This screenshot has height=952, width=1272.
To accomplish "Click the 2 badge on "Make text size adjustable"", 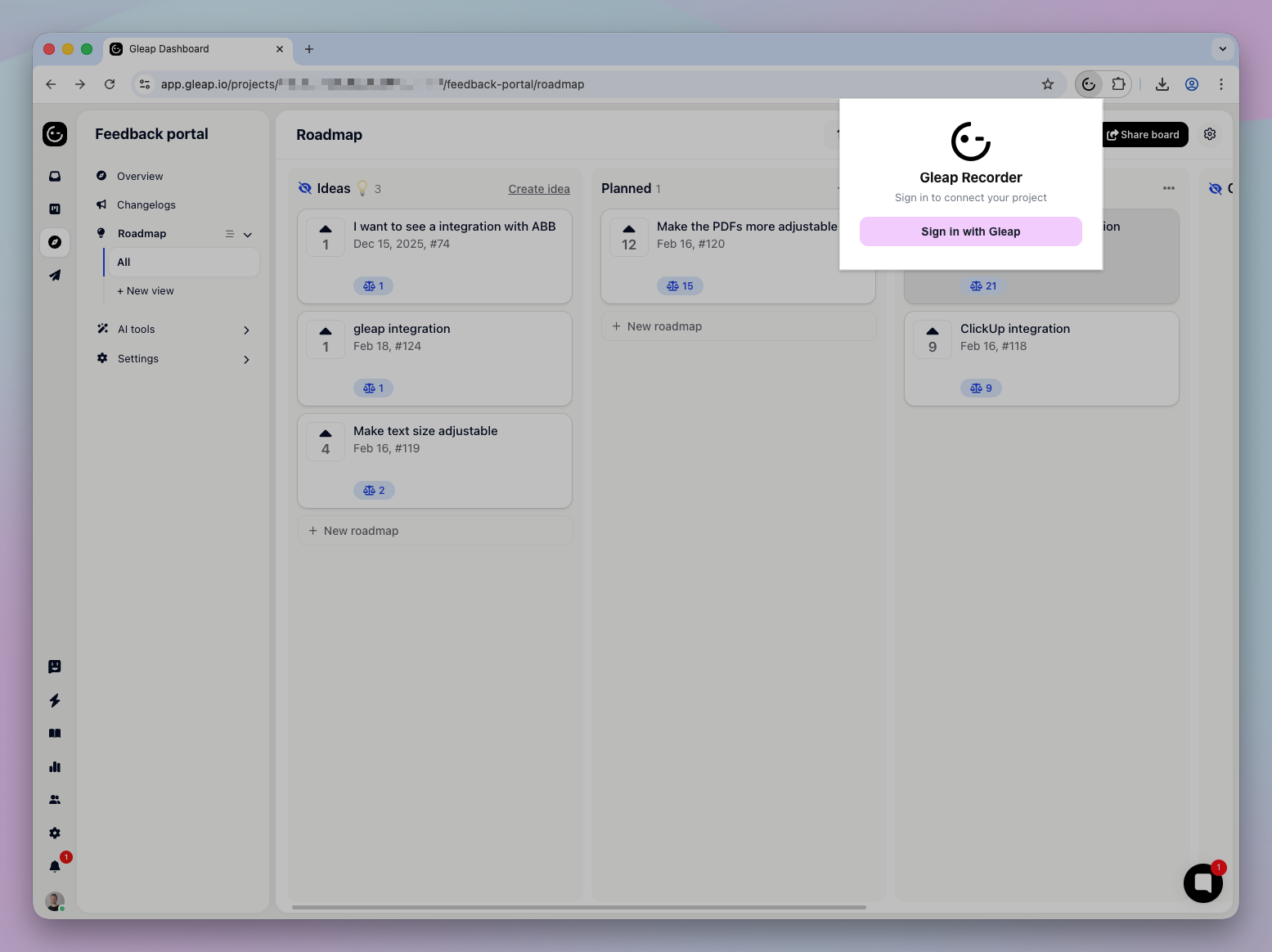I will (x=375, y=490).
